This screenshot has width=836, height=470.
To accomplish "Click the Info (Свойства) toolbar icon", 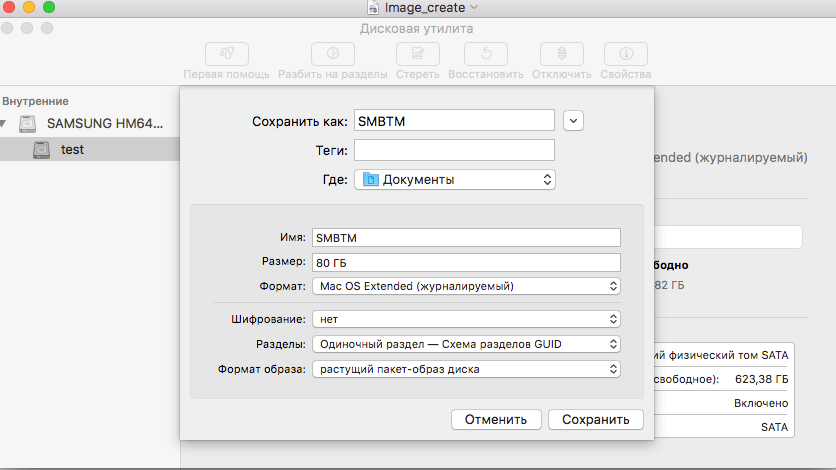I will pyautogui.click(x=625, y=54).
